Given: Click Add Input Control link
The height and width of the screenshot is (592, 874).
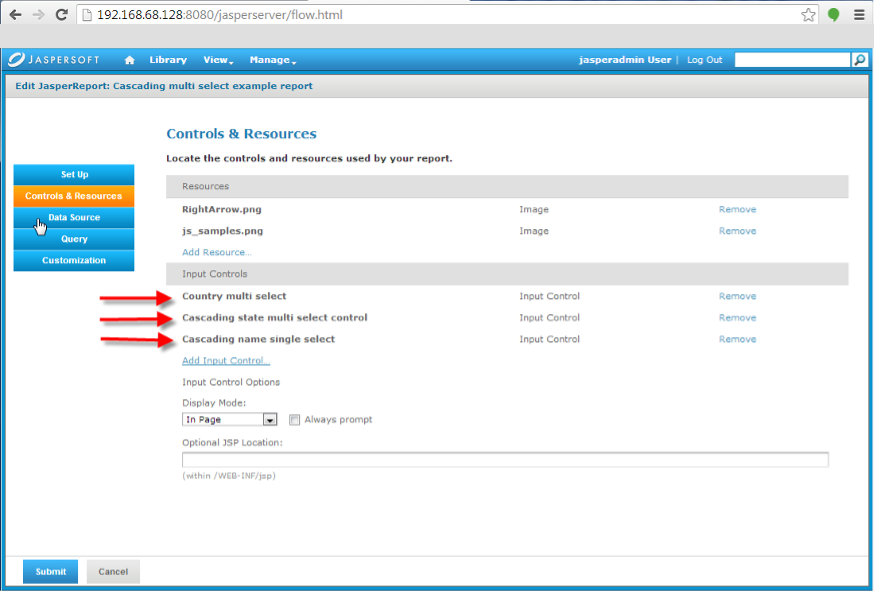Looking at the screenshot, I should coord(226,361).
